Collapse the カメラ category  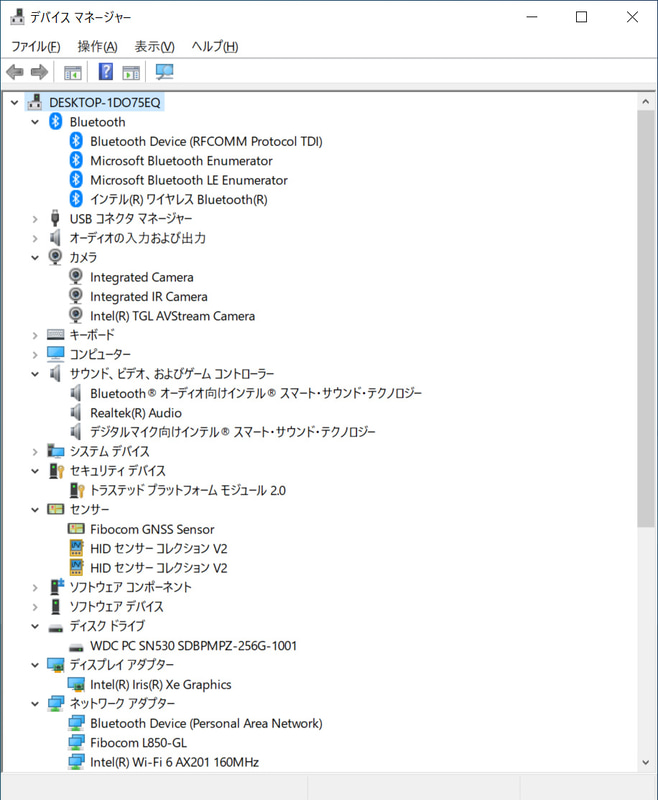(35, 258)
